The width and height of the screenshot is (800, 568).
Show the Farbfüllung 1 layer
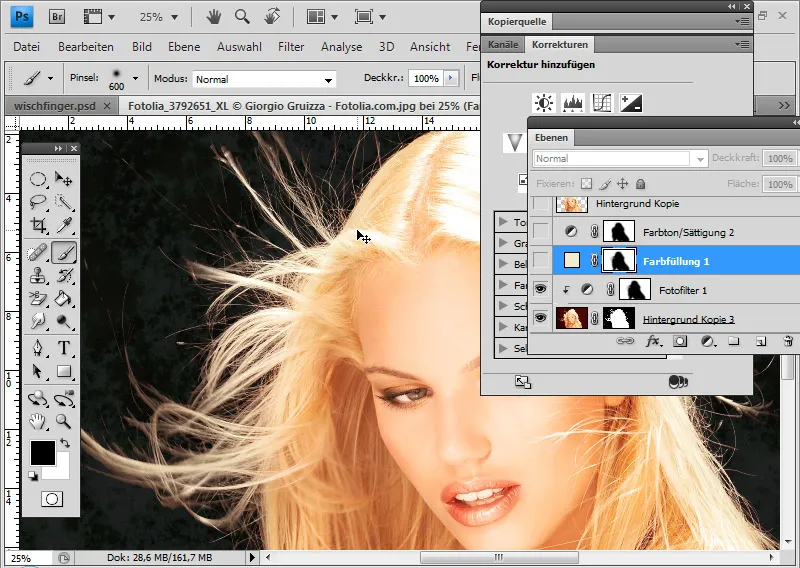click(540, 261)
